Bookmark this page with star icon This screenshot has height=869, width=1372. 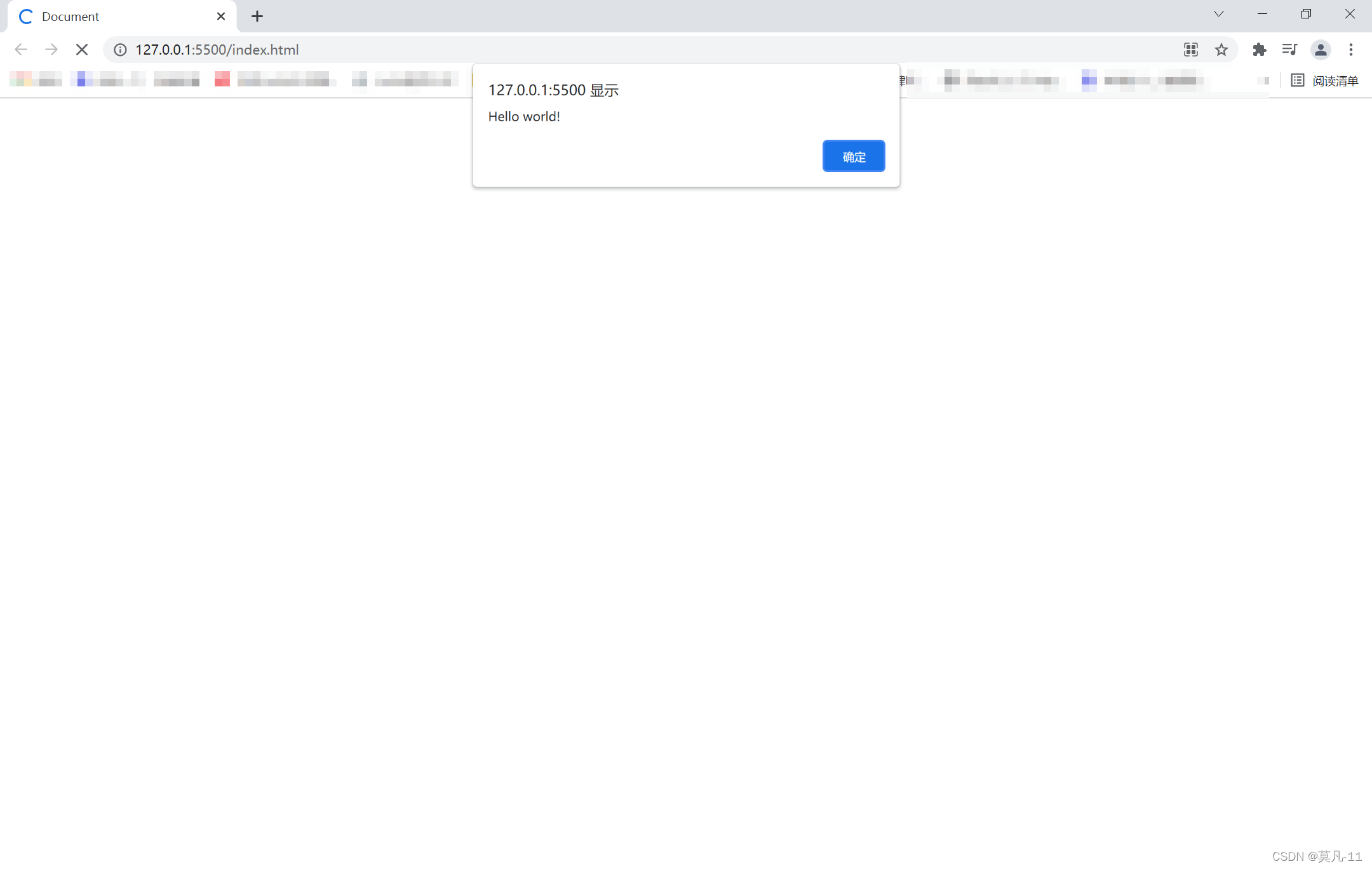pyautogui.click(x=1221, y=50)
